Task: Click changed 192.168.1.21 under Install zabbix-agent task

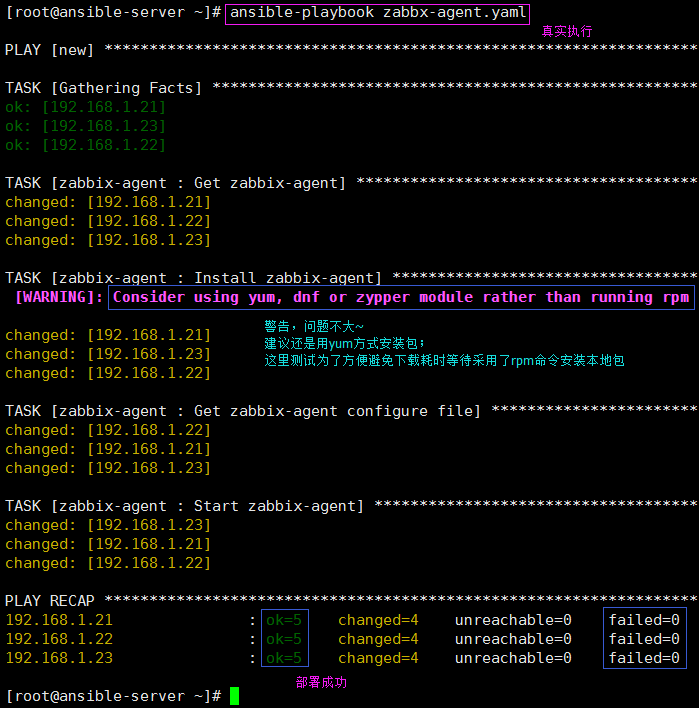Action: (108, 335)
